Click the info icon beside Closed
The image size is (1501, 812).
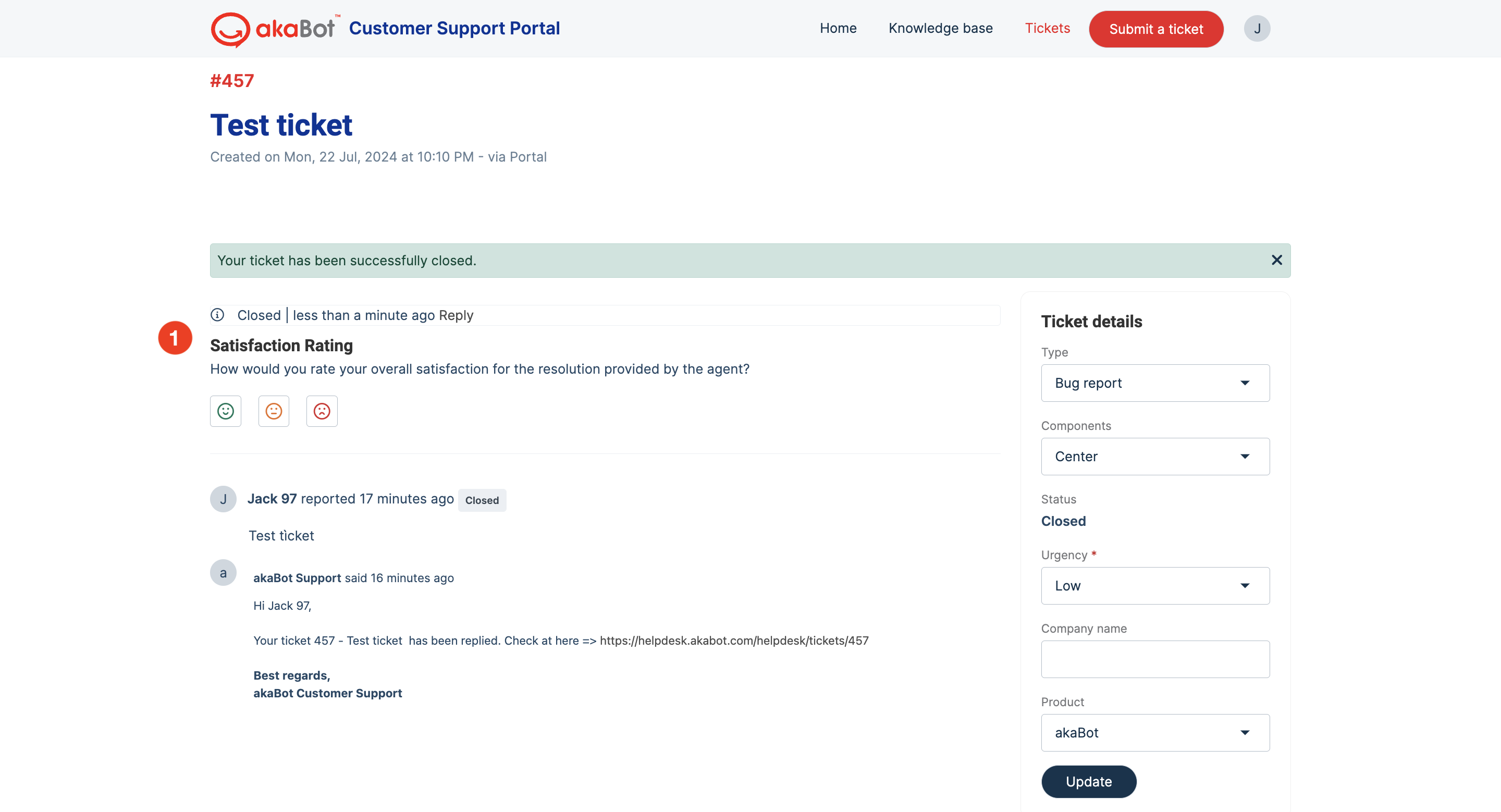tap(217, 315)
